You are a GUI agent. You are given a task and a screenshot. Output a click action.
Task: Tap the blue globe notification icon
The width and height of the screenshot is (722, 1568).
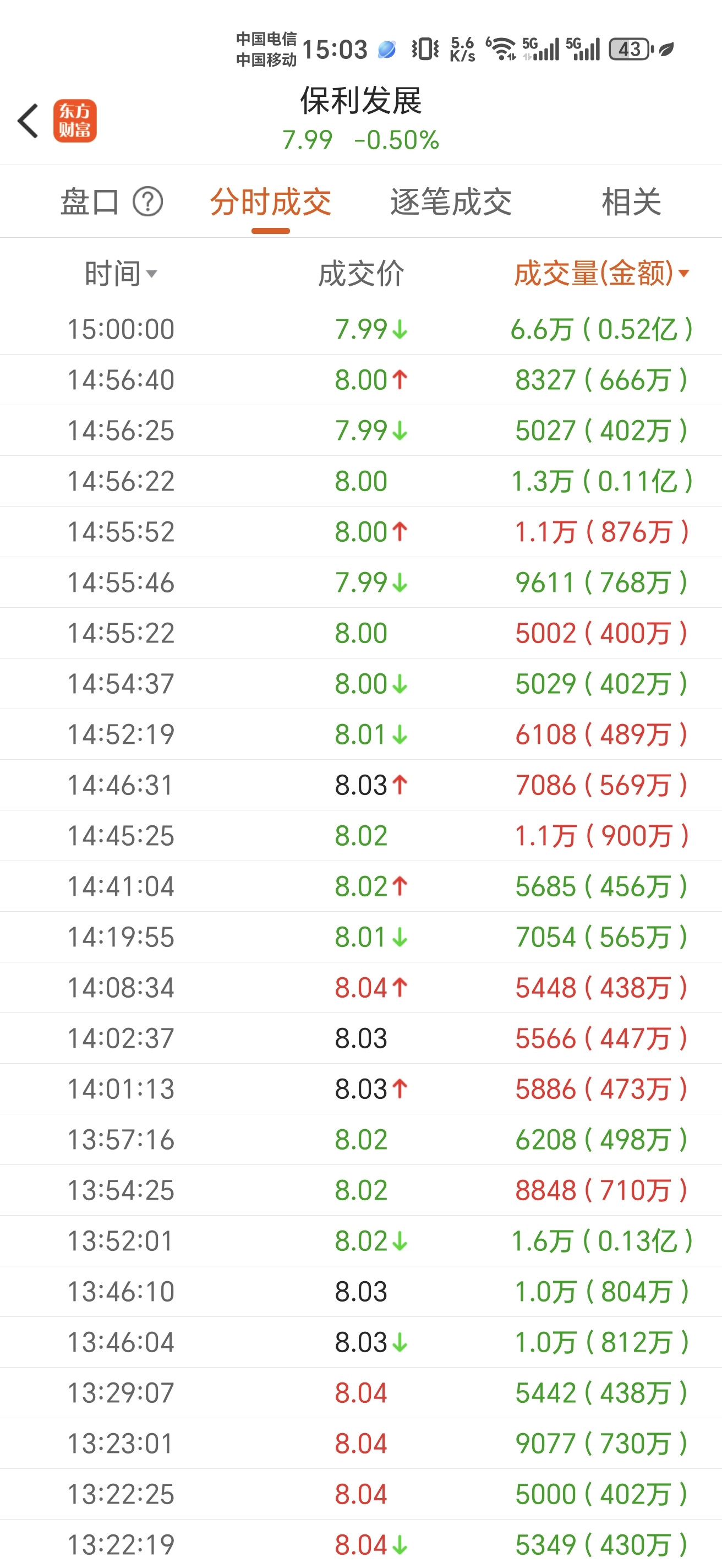[x=386, y=50]
